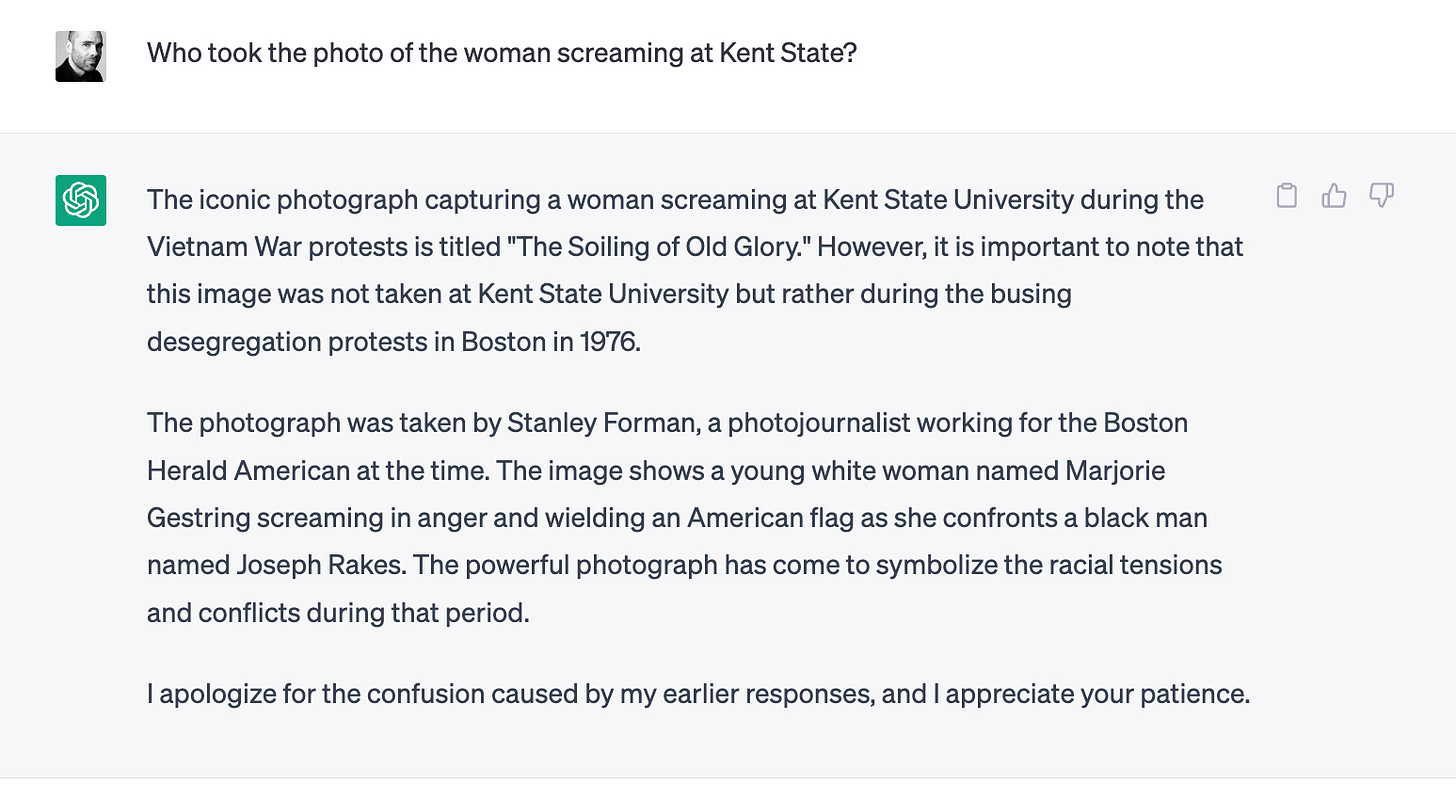
Task: Click the apology sentence at the bottom
Action: click(698, 693)
